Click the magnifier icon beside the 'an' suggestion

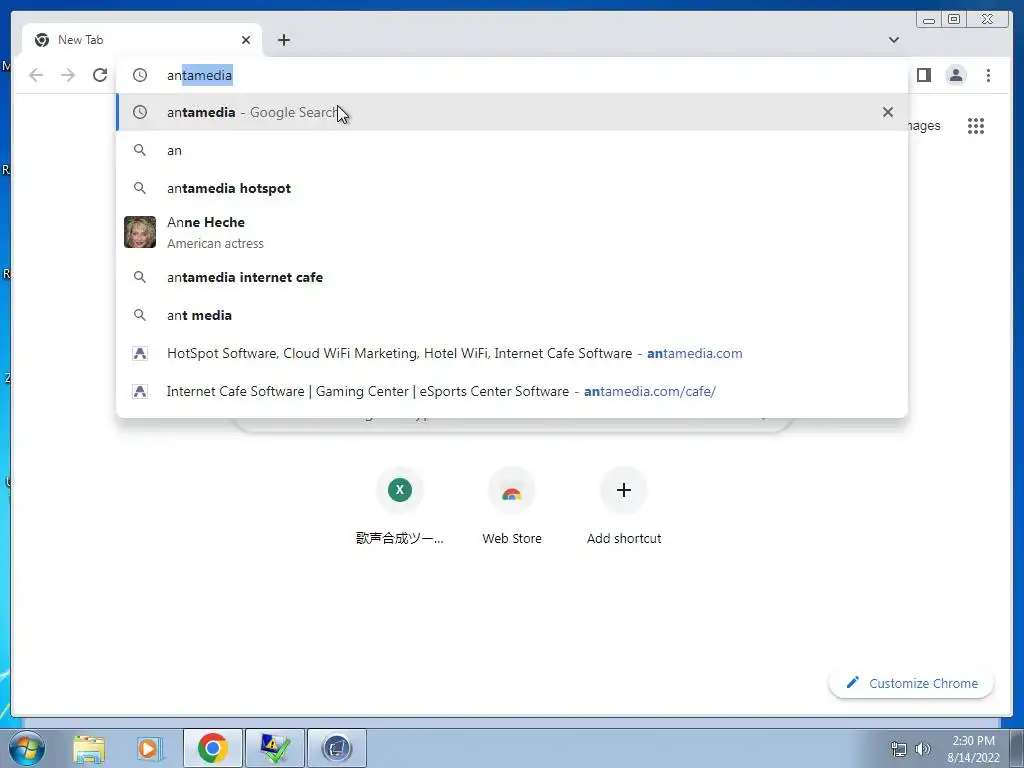coord(140,150)
